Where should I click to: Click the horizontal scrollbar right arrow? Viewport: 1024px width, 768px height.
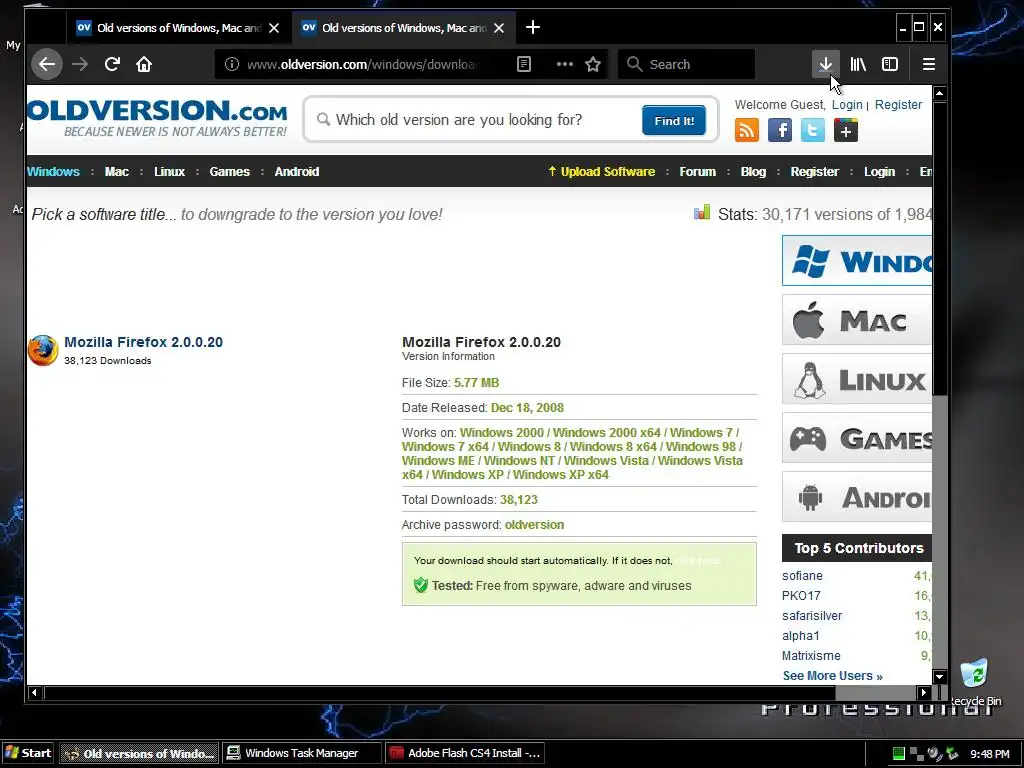pyautogui.click(x=923, y=692)
